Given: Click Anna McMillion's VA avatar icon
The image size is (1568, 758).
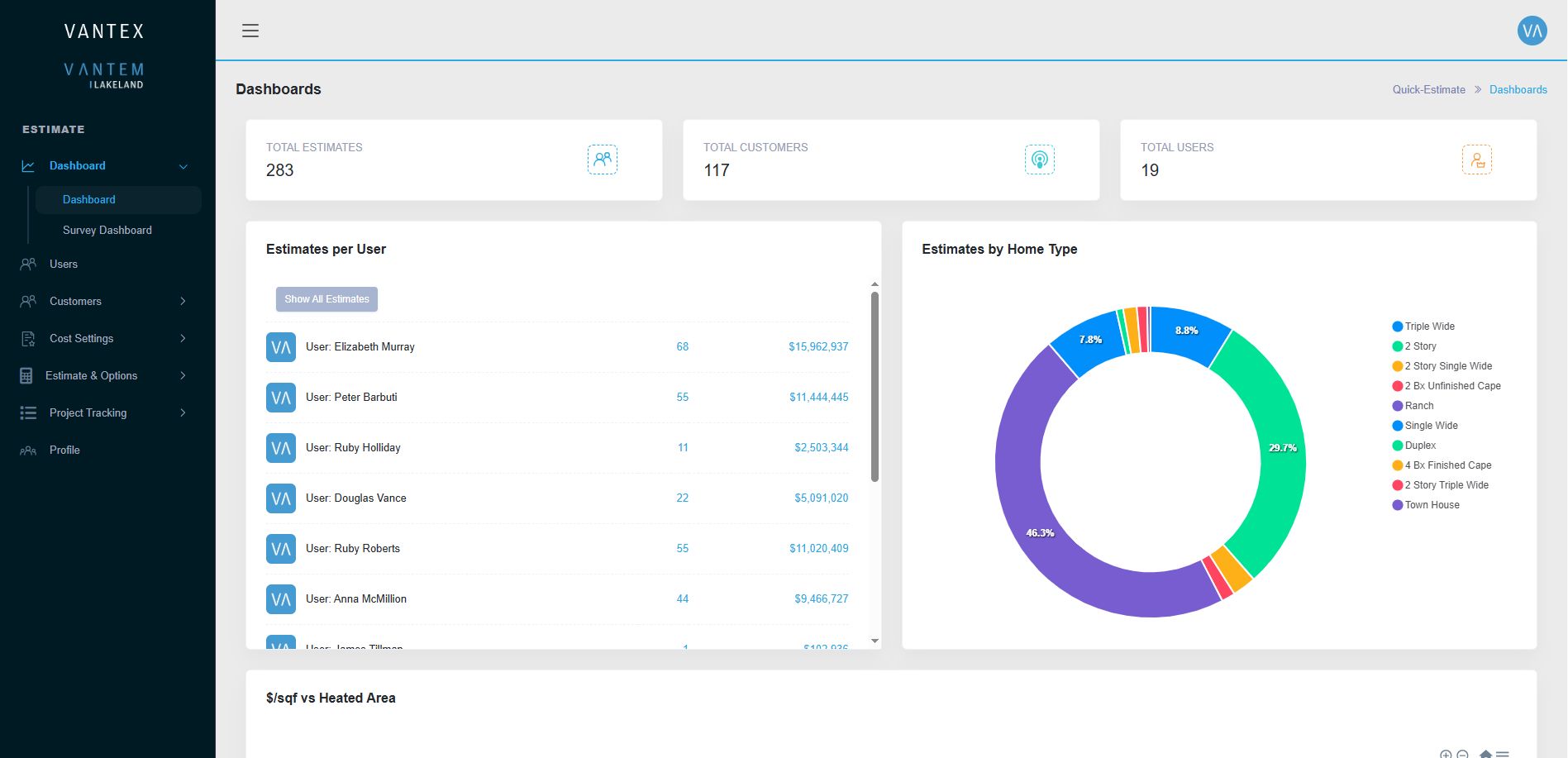Looking at the screenshot, I should coord(281,599).
